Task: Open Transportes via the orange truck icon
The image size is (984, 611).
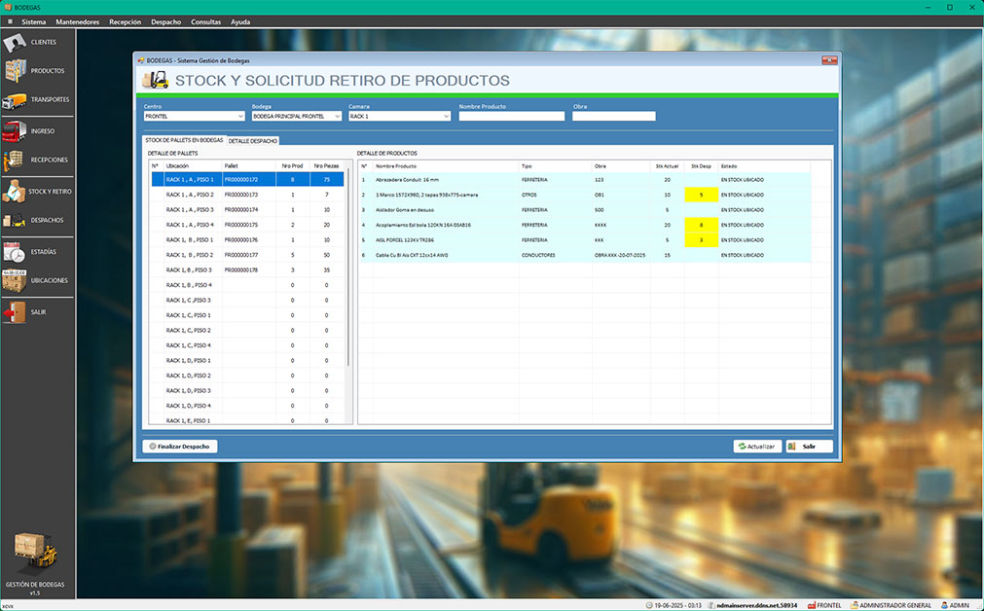Action: click(x=14, y=100)
